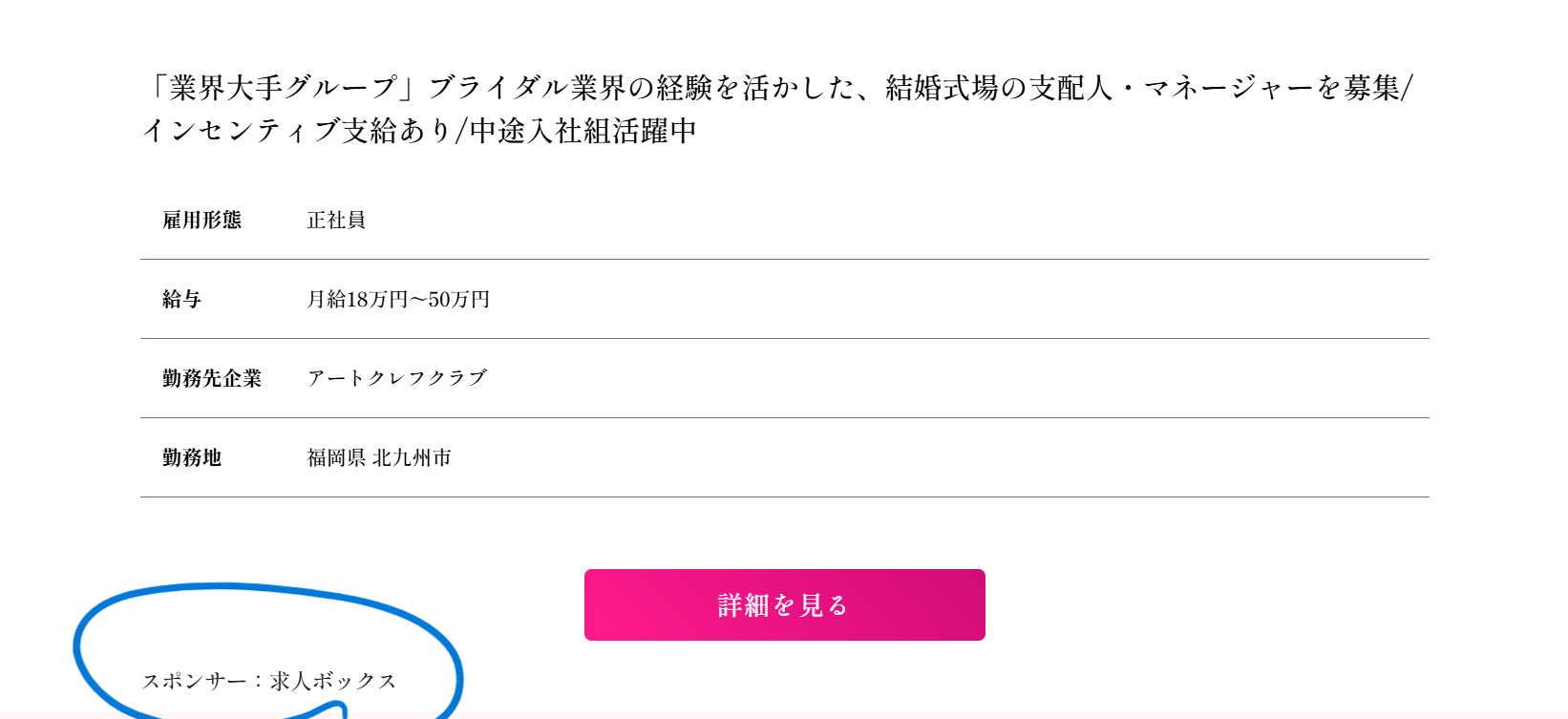The height and width of the screenshot is (719, 1568).
Task: Click the 福岡県 prefecture text
Action: pos(336,458)
